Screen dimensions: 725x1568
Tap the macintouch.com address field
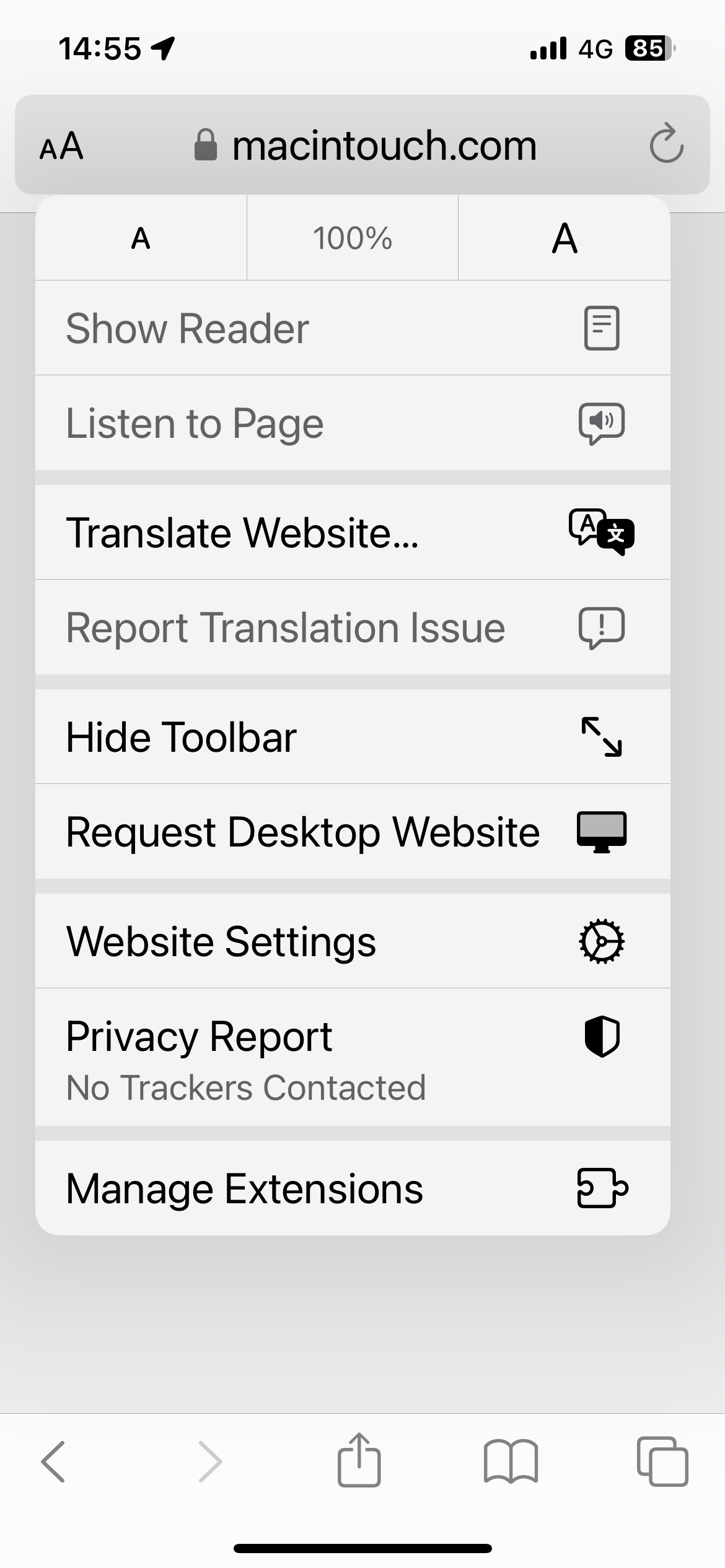(366, 146)
